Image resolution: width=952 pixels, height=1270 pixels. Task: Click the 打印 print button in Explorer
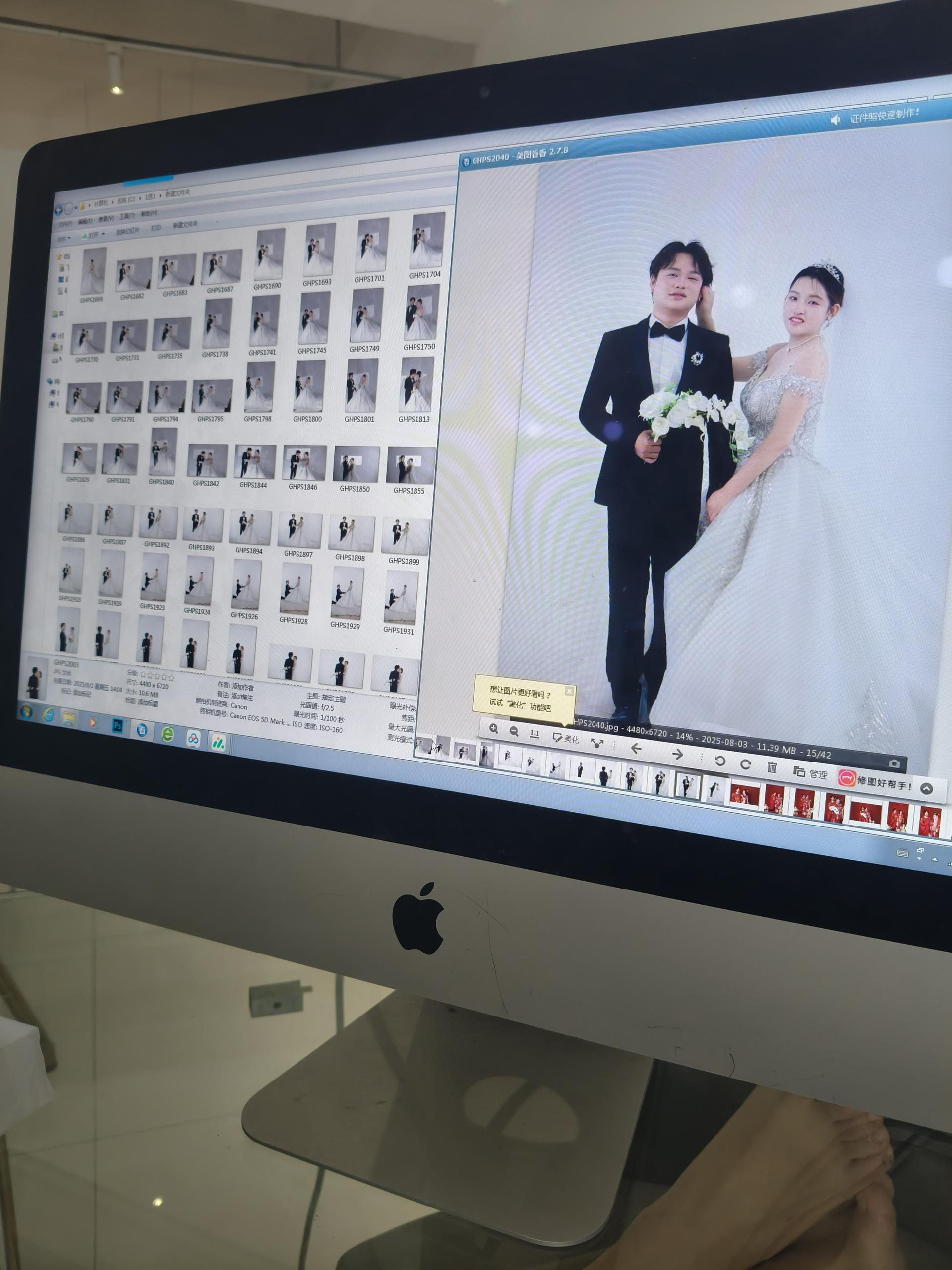[156, 228]
